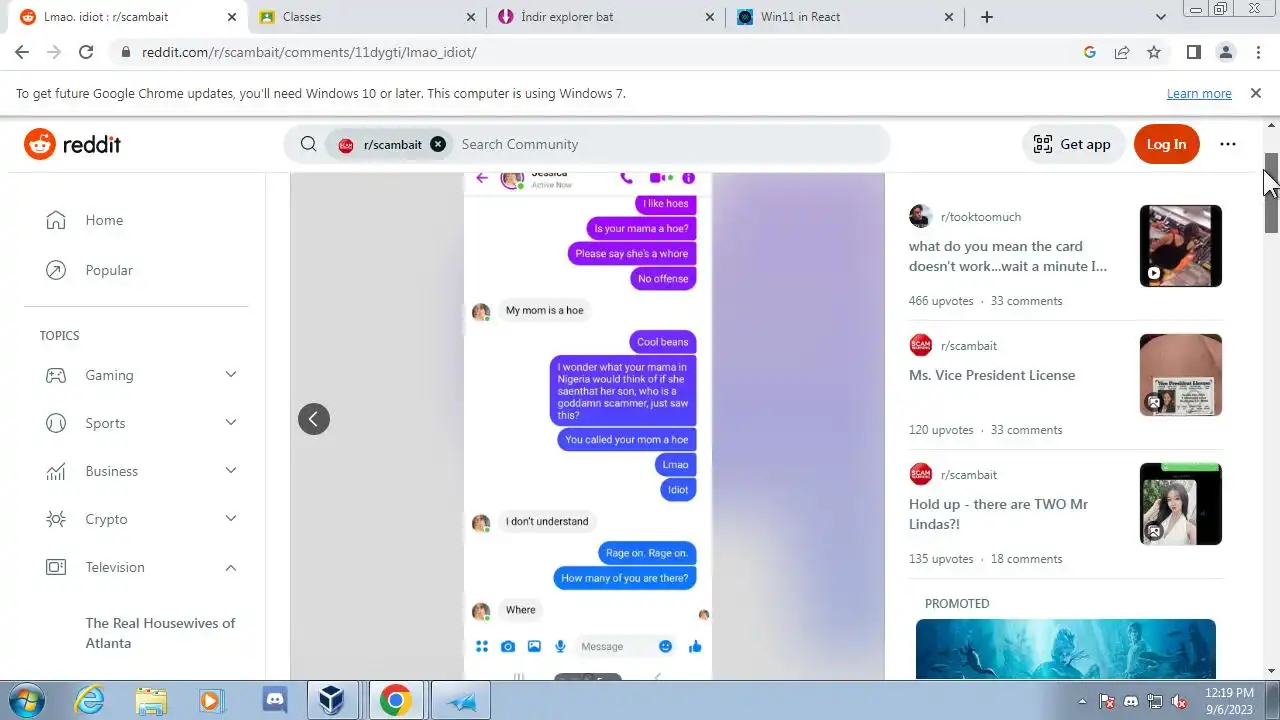Click the search magnifier icon
This screenshot has height=720, width=1280.
[x=309, y=144]
